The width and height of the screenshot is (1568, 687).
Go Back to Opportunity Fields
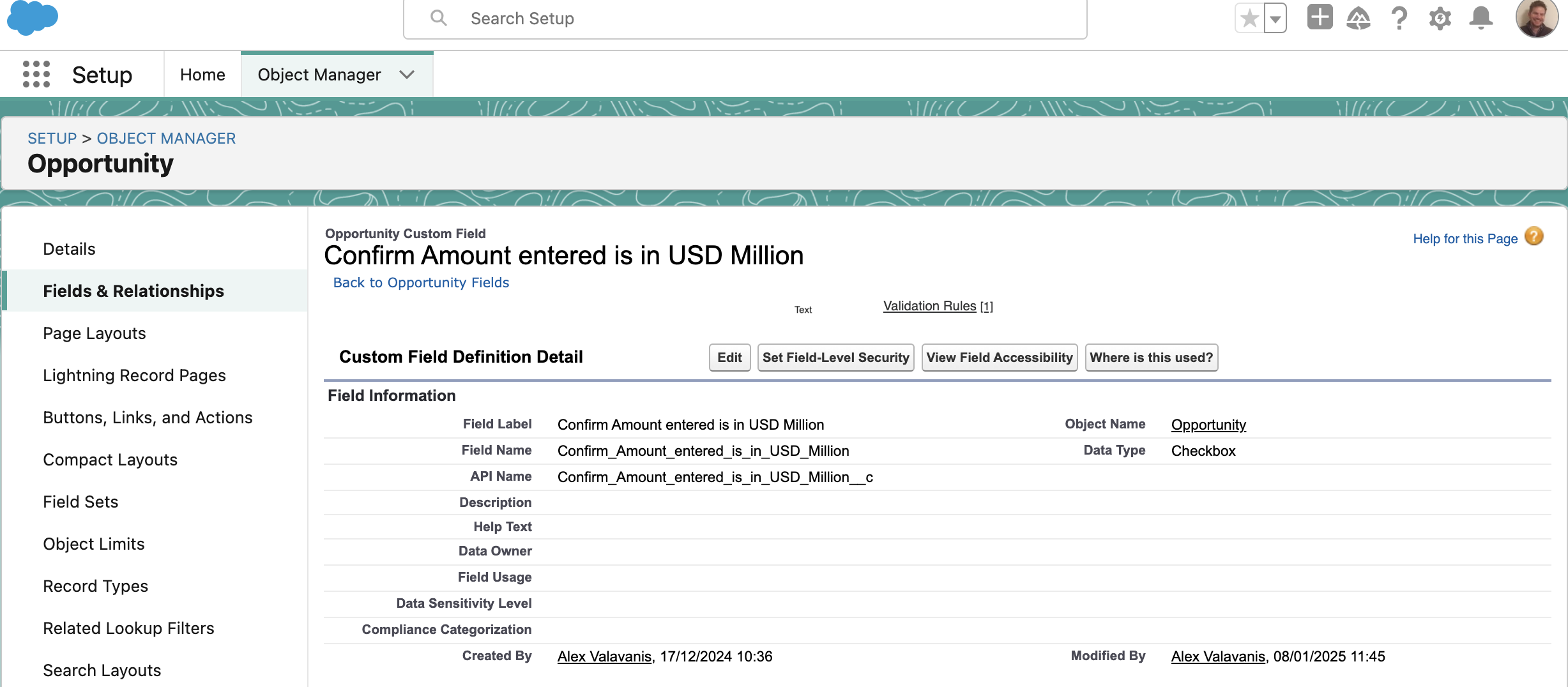421,282
